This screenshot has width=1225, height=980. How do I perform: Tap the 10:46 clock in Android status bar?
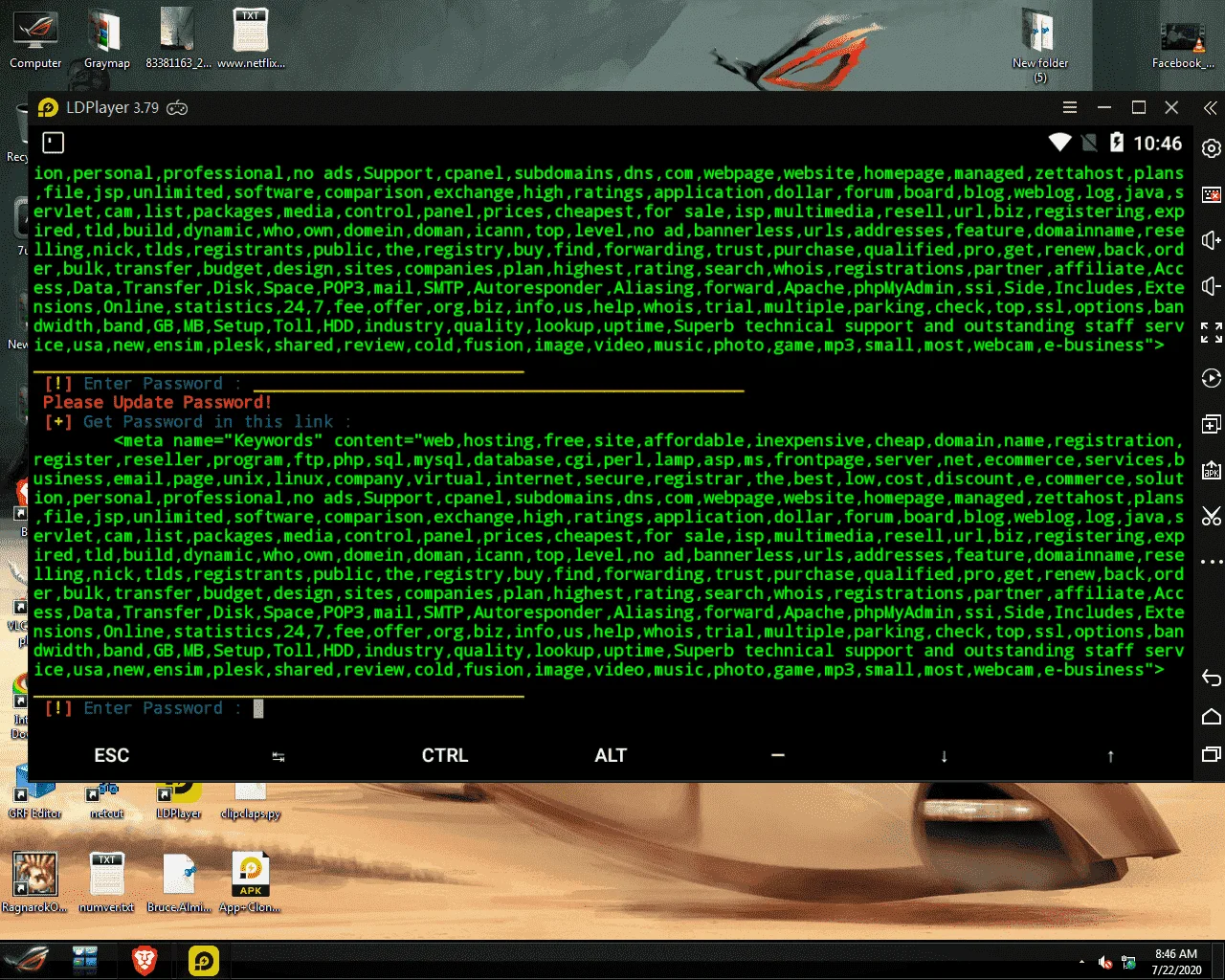[x=1158, y=144]
